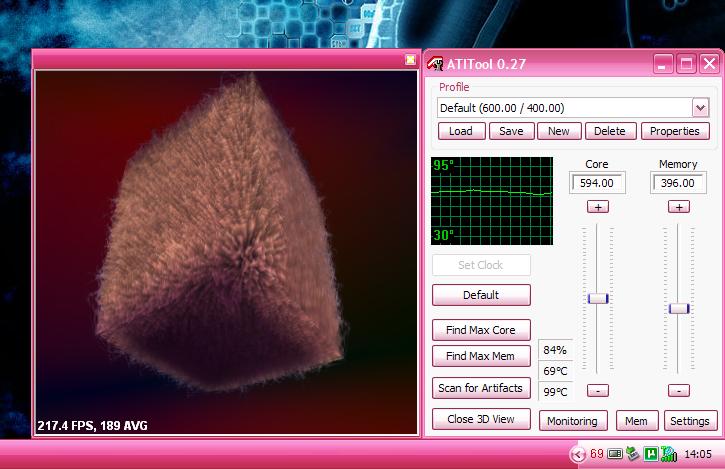Screen dimensions: 725x469
Task: Close the 3D view window with X icon
Action: point(410,60)
